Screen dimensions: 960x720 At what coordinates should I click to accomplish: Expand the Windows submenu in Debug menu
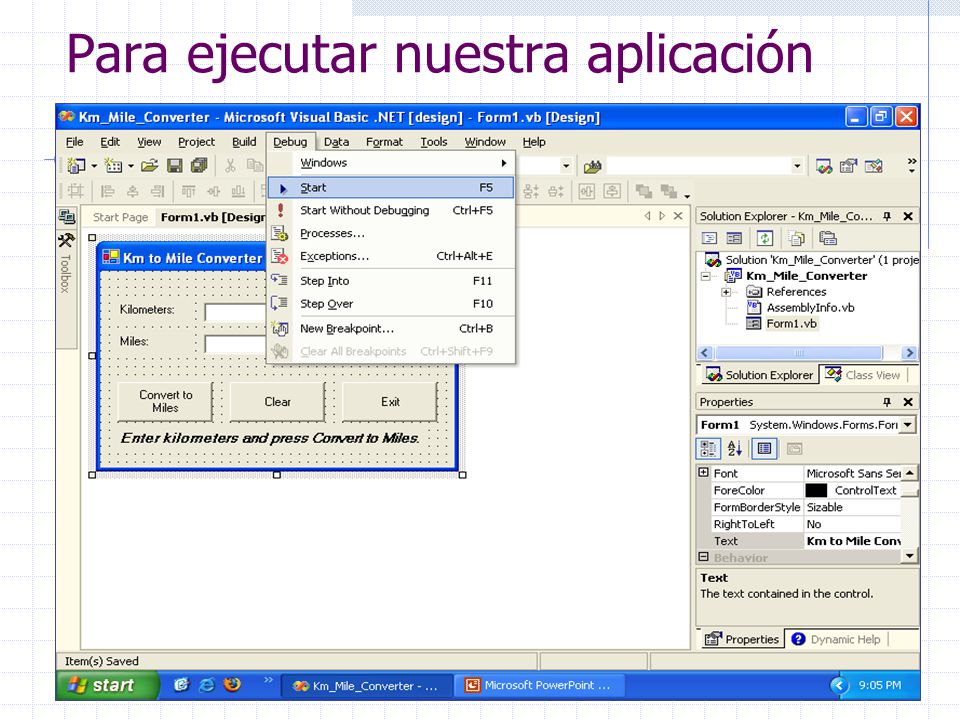(391, 163)
